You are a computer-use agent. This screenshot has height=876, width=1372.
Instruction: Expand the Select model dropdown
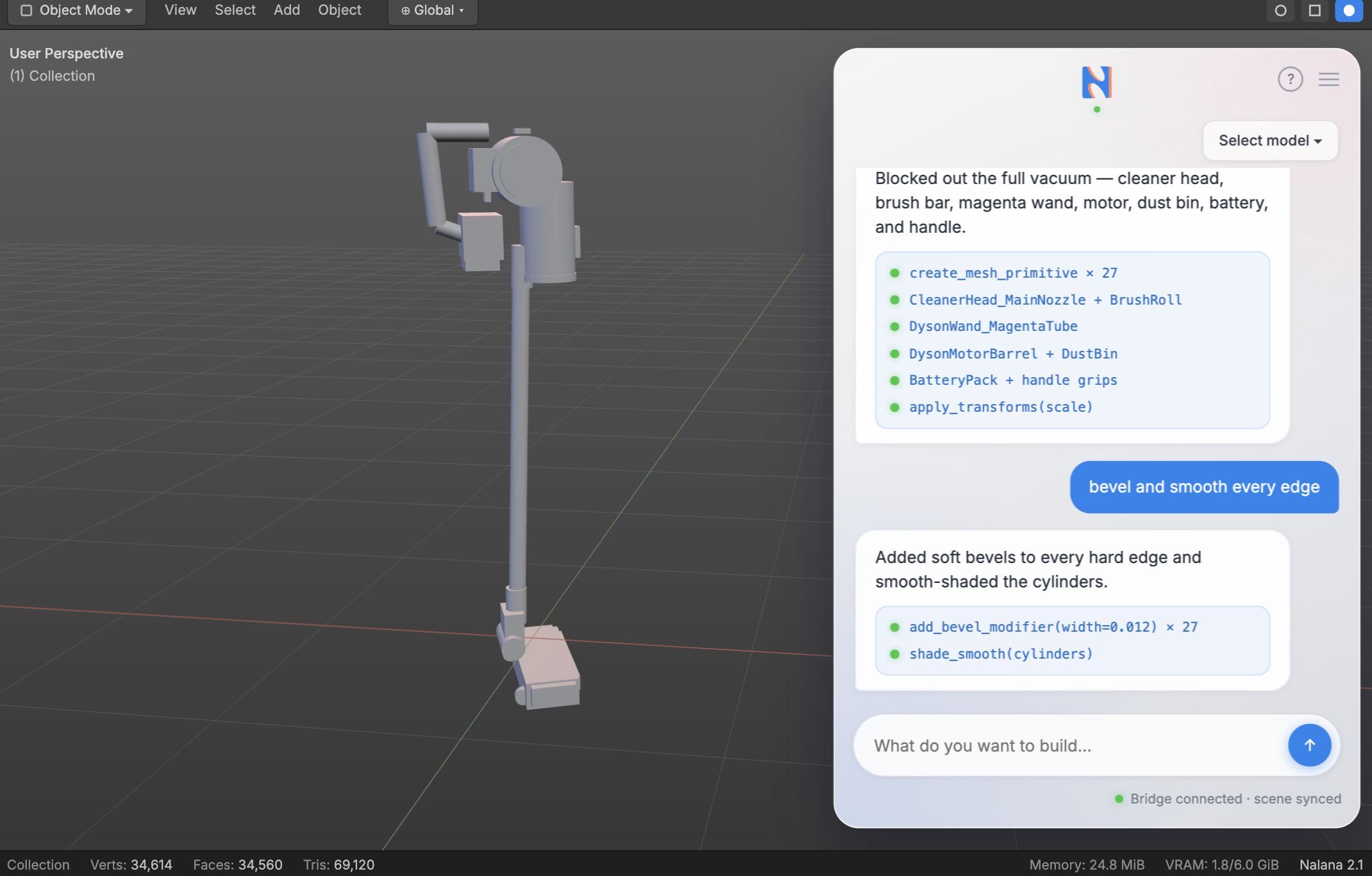click(1270, 140)
